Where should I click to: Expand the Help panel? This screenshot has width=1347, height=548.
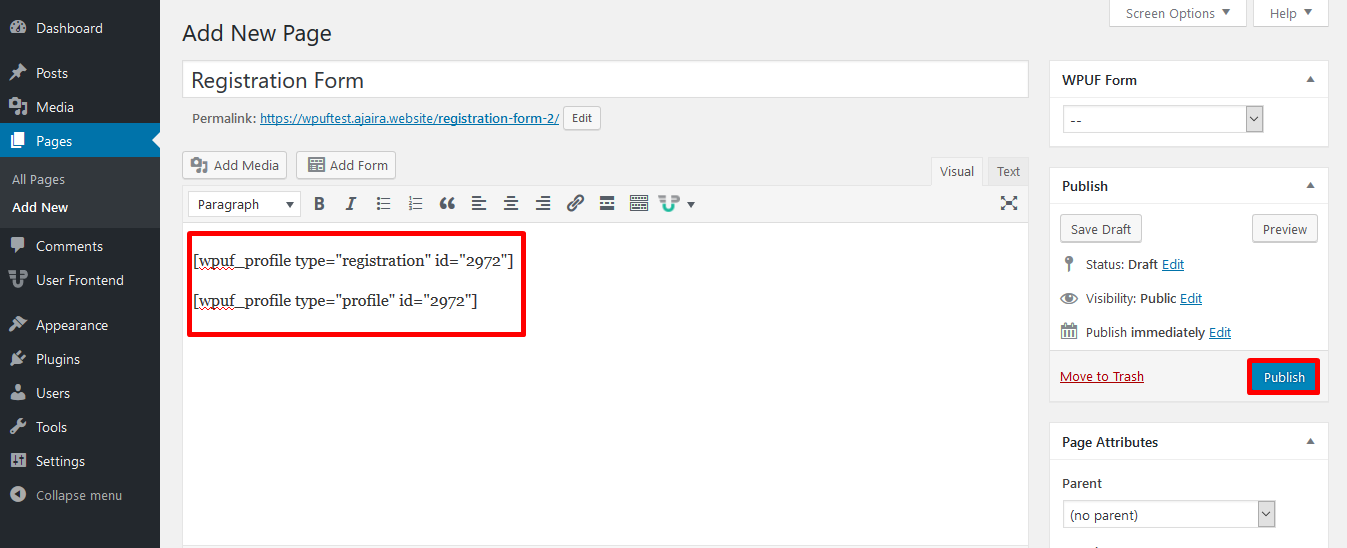(x=1291, y=13)
